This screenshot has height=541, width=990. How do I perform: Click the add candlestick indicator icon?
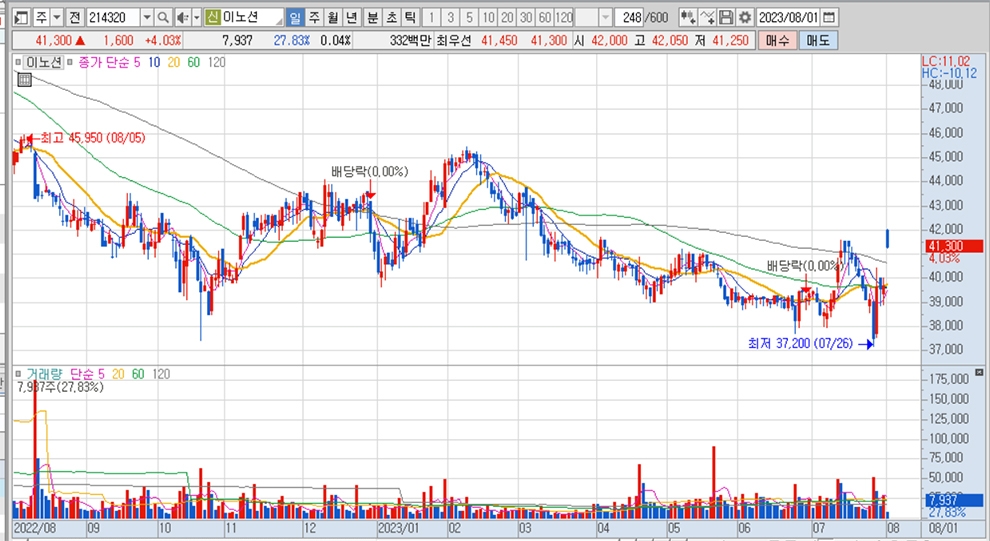688,18
